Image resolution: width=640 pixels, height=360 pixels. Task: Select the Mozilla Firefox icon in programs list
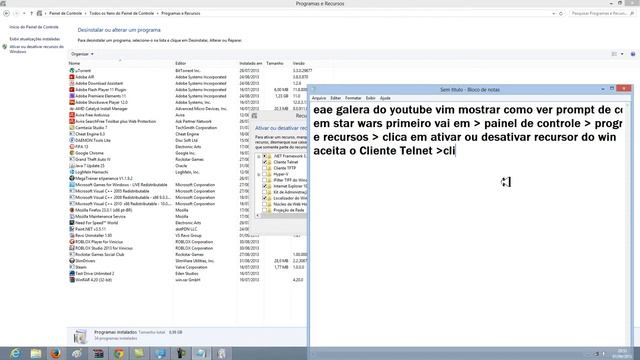72,210
